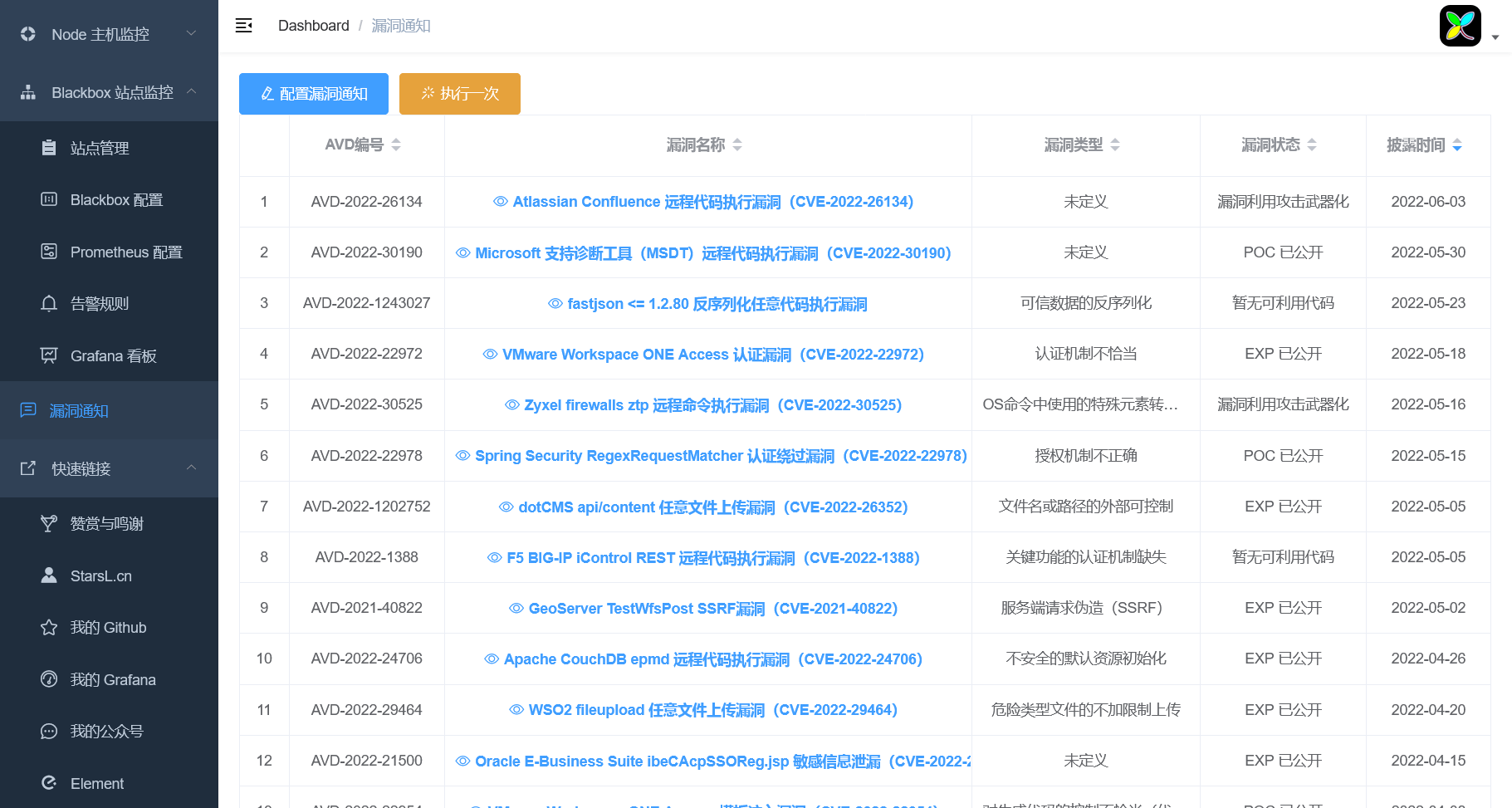This screenshot has width=1512, height=808.
Task: Click the 快速链接 external link icon
Action: coord(28,468)
